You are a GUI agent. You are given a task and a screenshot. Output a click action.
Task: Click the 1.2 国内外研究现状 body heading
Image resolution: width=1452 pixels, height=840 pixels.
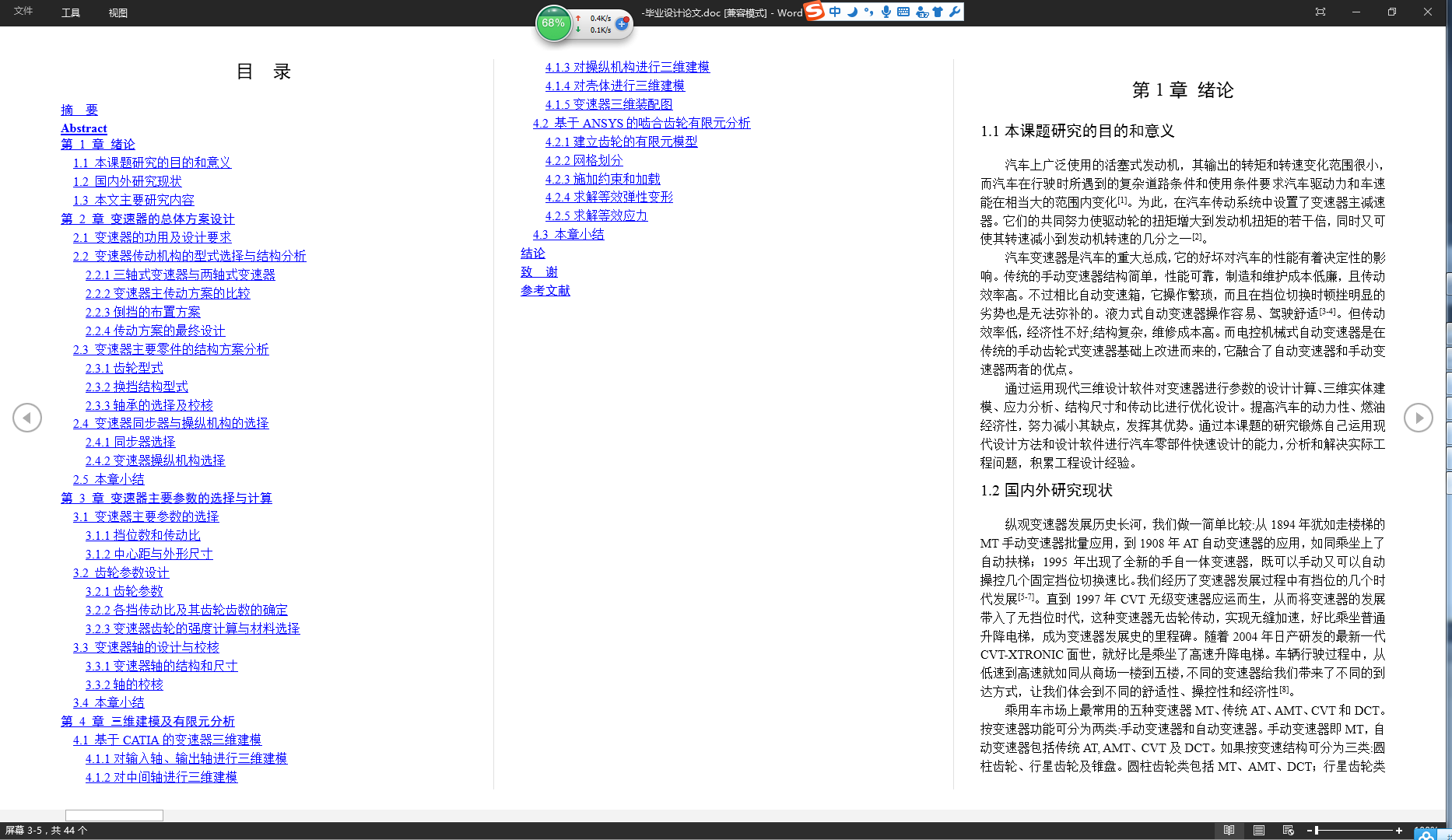1047,490
